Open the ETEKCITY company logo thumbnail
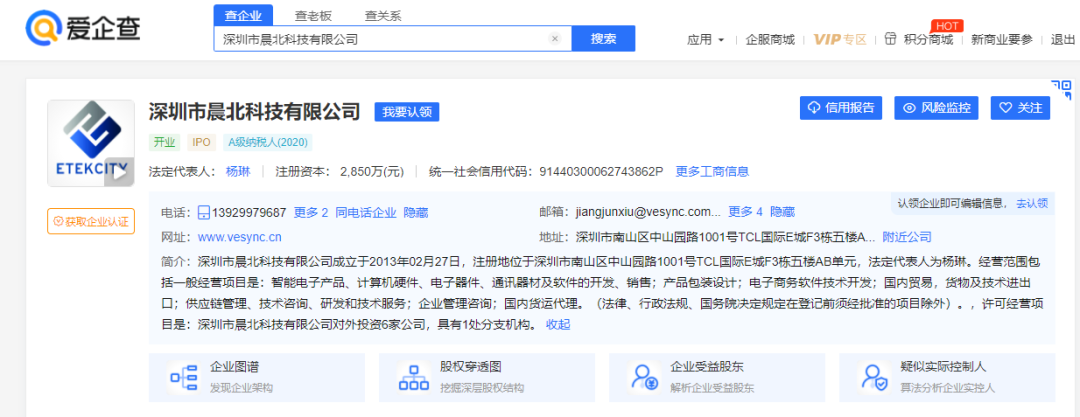The height and width of the screenshot is (417, 1080). [x=90, y=143]
